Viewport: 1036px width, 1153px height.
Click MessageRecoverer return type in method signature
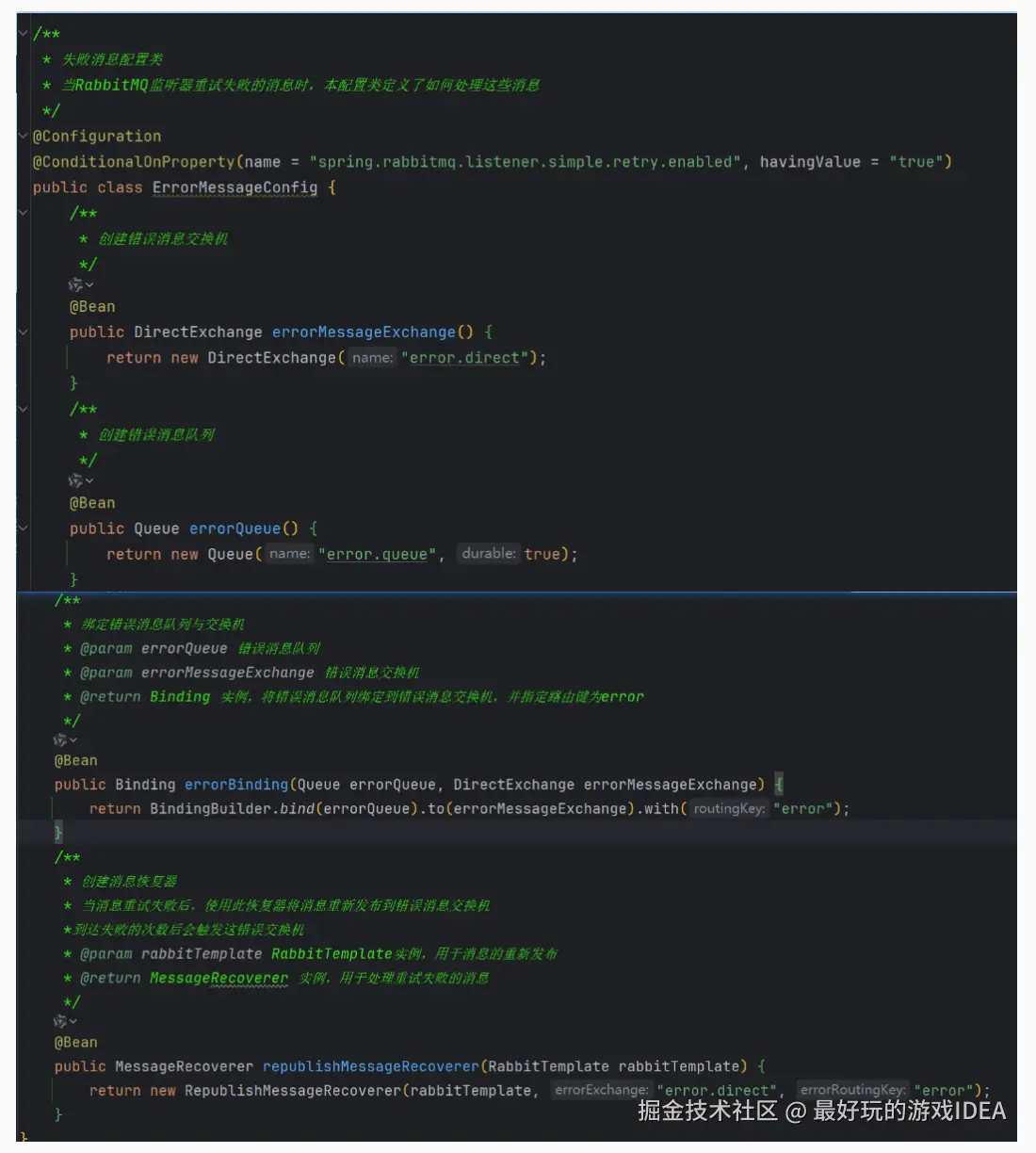coord(184,1066)
